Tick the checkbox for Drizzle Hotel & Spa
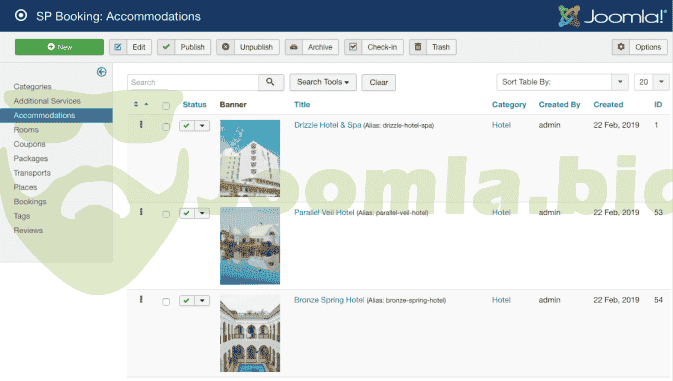 166,127
